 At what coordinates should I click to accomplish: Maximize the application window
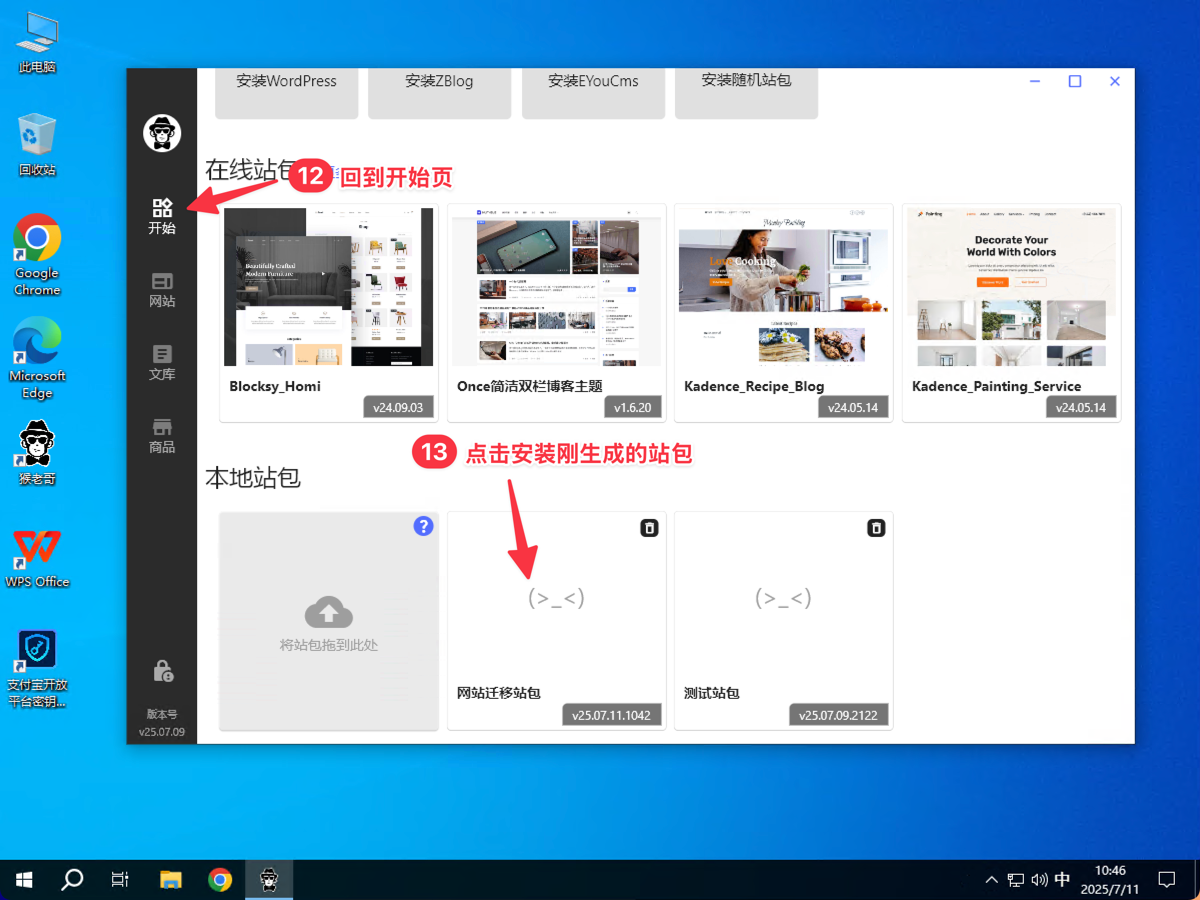click(x=1075, y=82)
